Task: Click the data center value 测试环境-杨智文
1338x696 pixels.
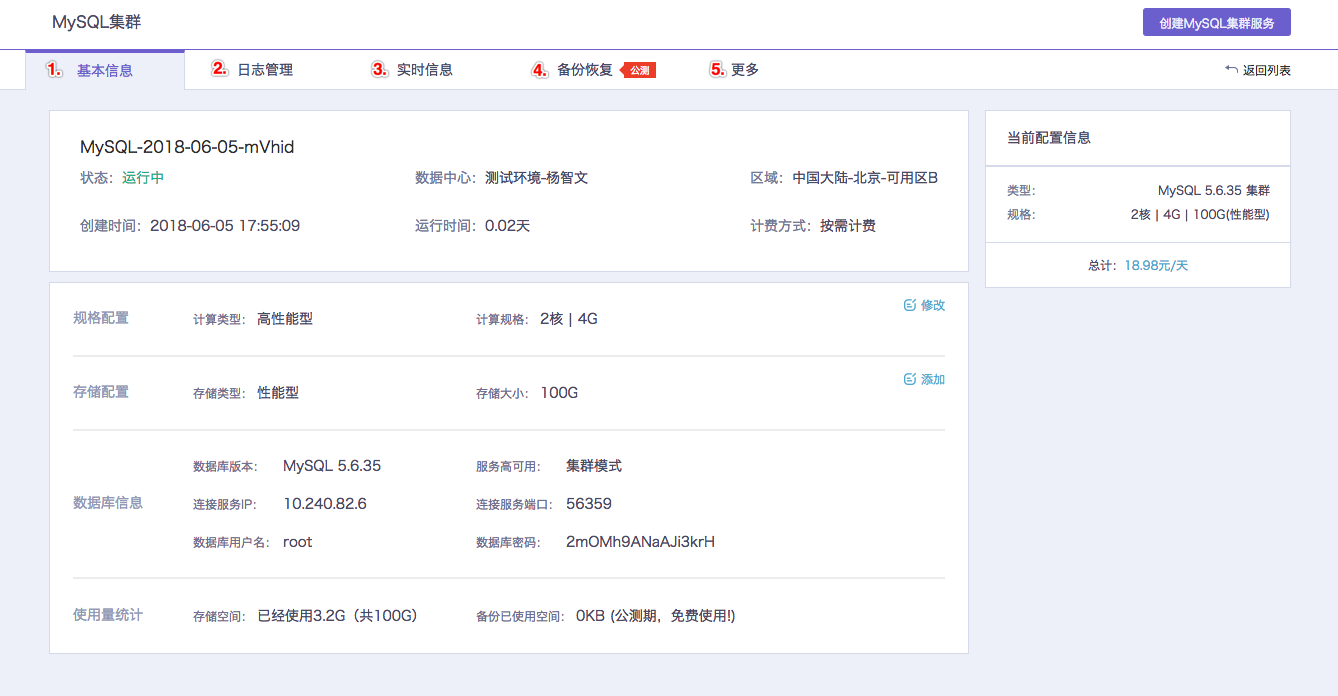Action: pos(536,178)
